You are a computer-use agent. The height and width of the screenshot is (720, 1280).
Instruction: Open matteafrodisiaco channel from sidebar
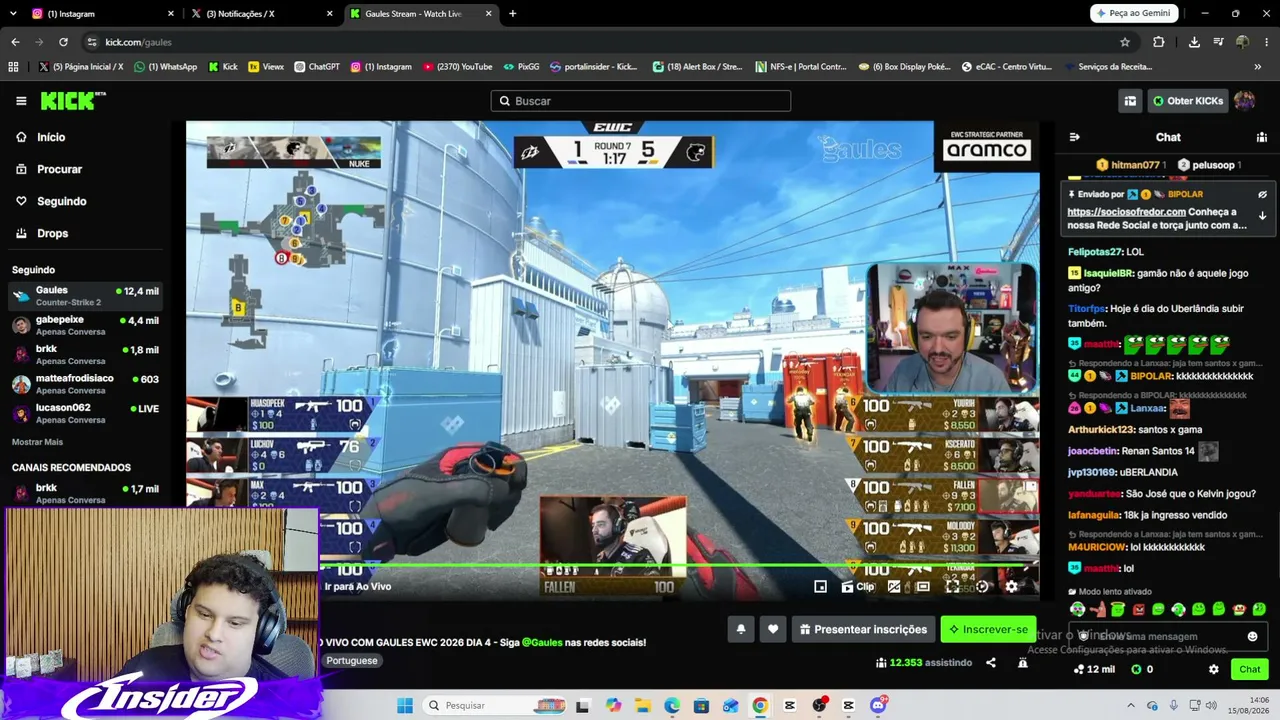(86, 384)
